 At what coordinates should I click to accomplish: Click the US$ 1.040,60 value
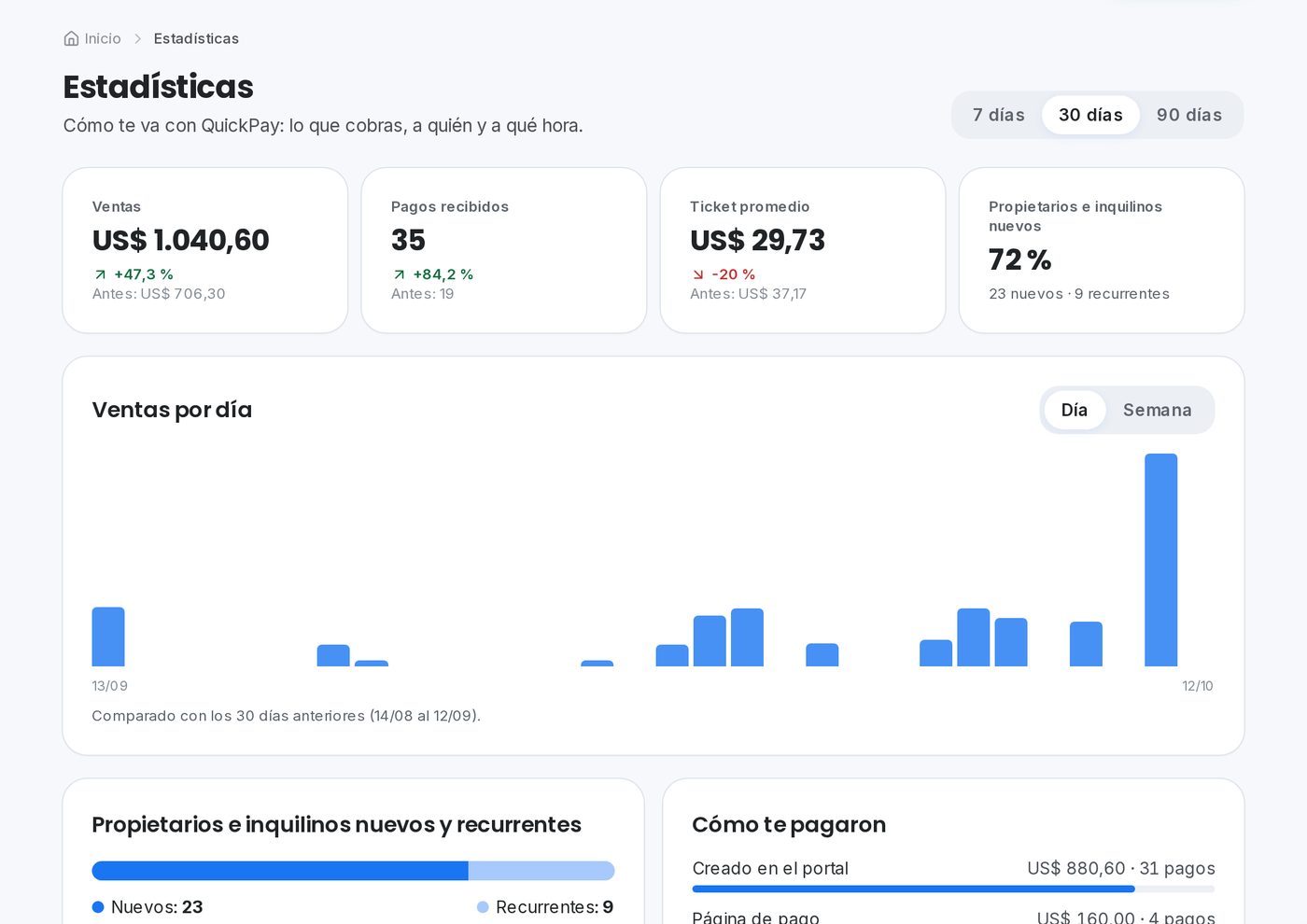click(x=181, y=240)
